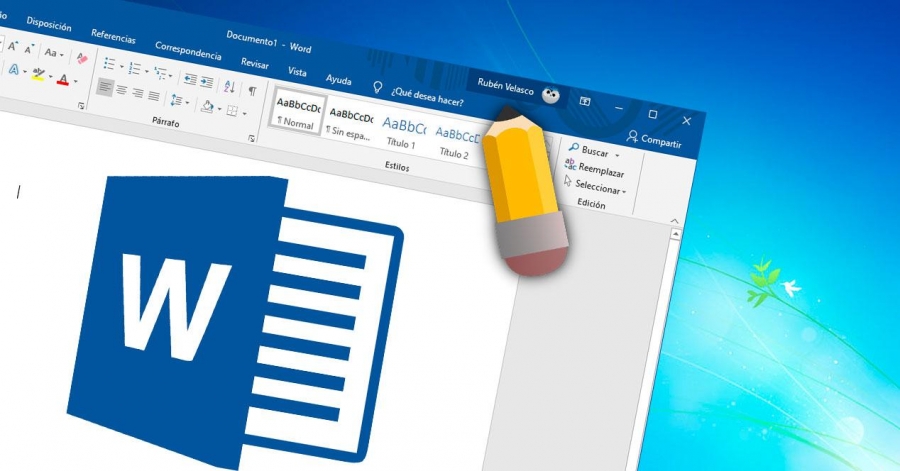Image resolution: width=900 pixels, height=471 pixels.
Task: Apply red font color
Action: click(x=63, y=79)
